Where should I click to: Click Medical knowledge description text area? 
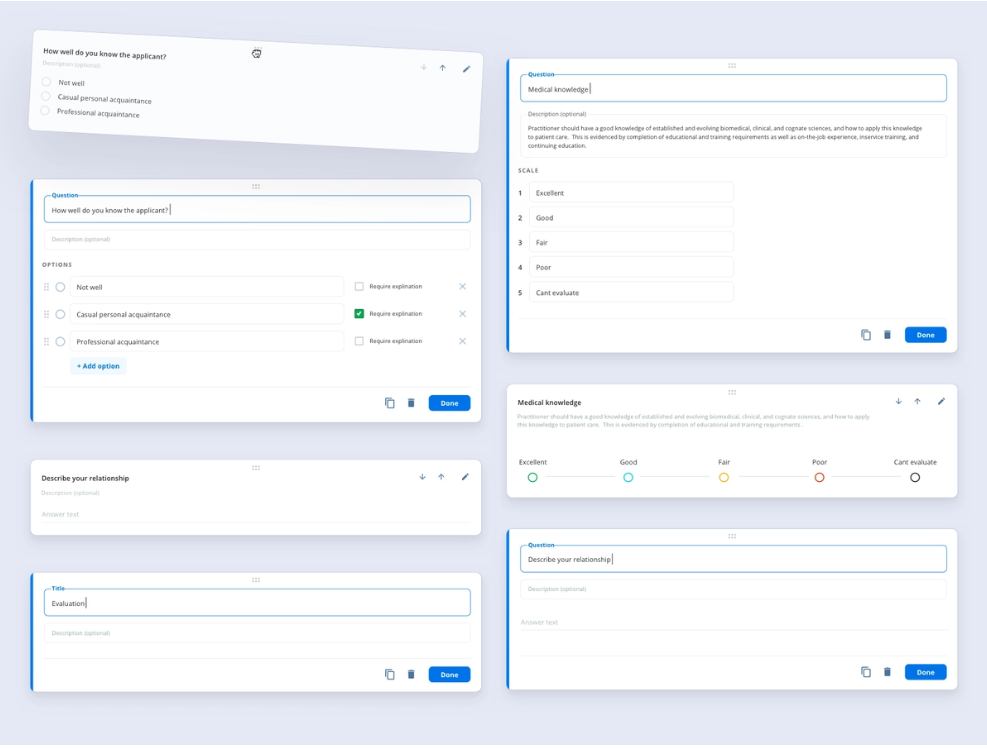click(733, 137)
